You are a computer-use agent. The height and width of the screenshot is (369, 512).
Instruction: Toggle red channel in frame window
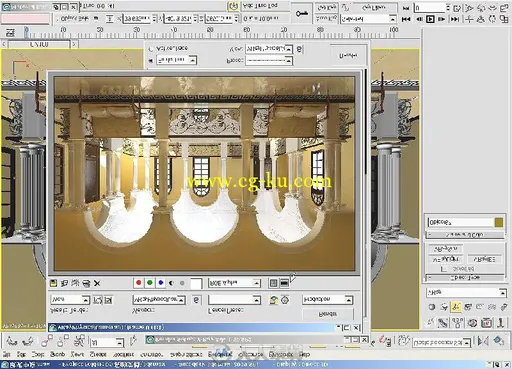pos(138,283)
